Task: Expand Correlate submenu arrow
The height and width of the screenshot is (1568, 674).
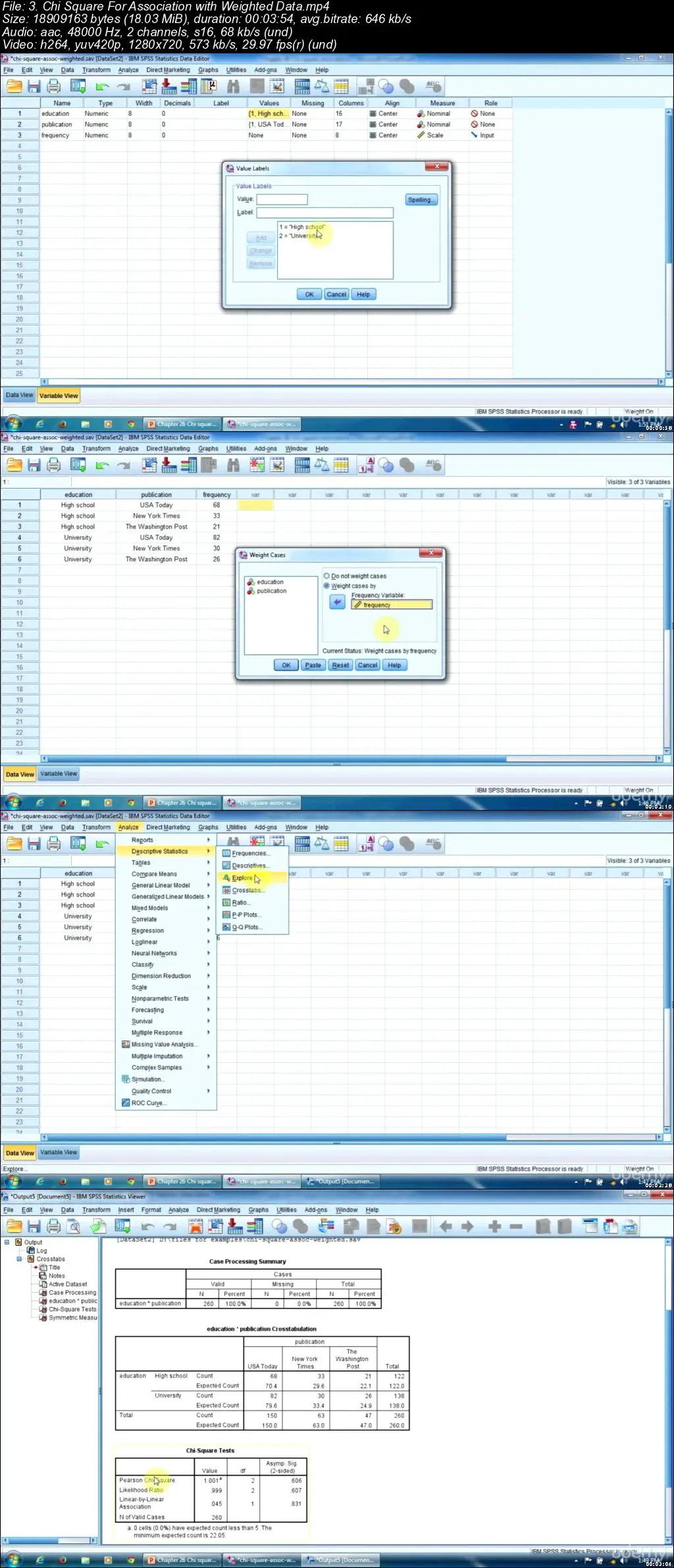Action: pyautogui.click(x=209, y=919)
